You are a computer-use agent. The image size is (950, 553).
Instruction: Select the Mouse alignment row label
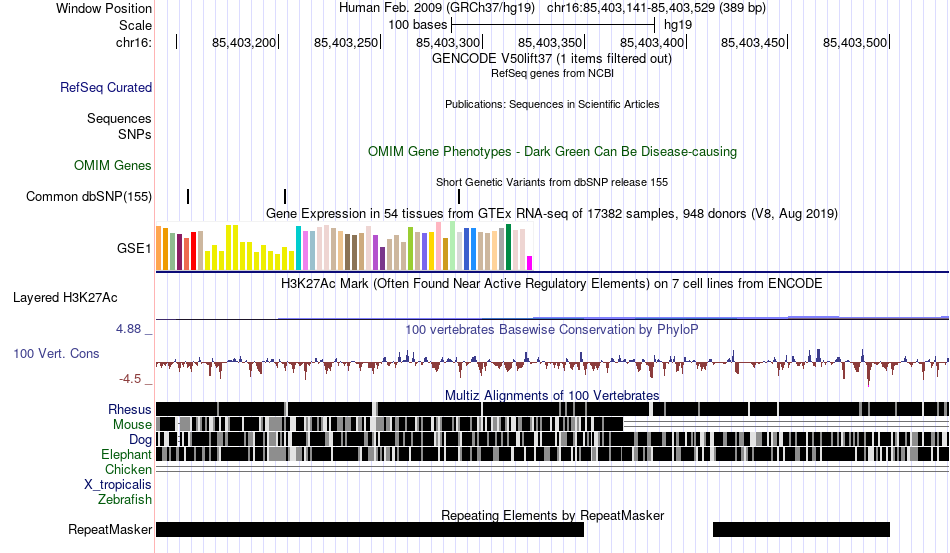[132, 425]
